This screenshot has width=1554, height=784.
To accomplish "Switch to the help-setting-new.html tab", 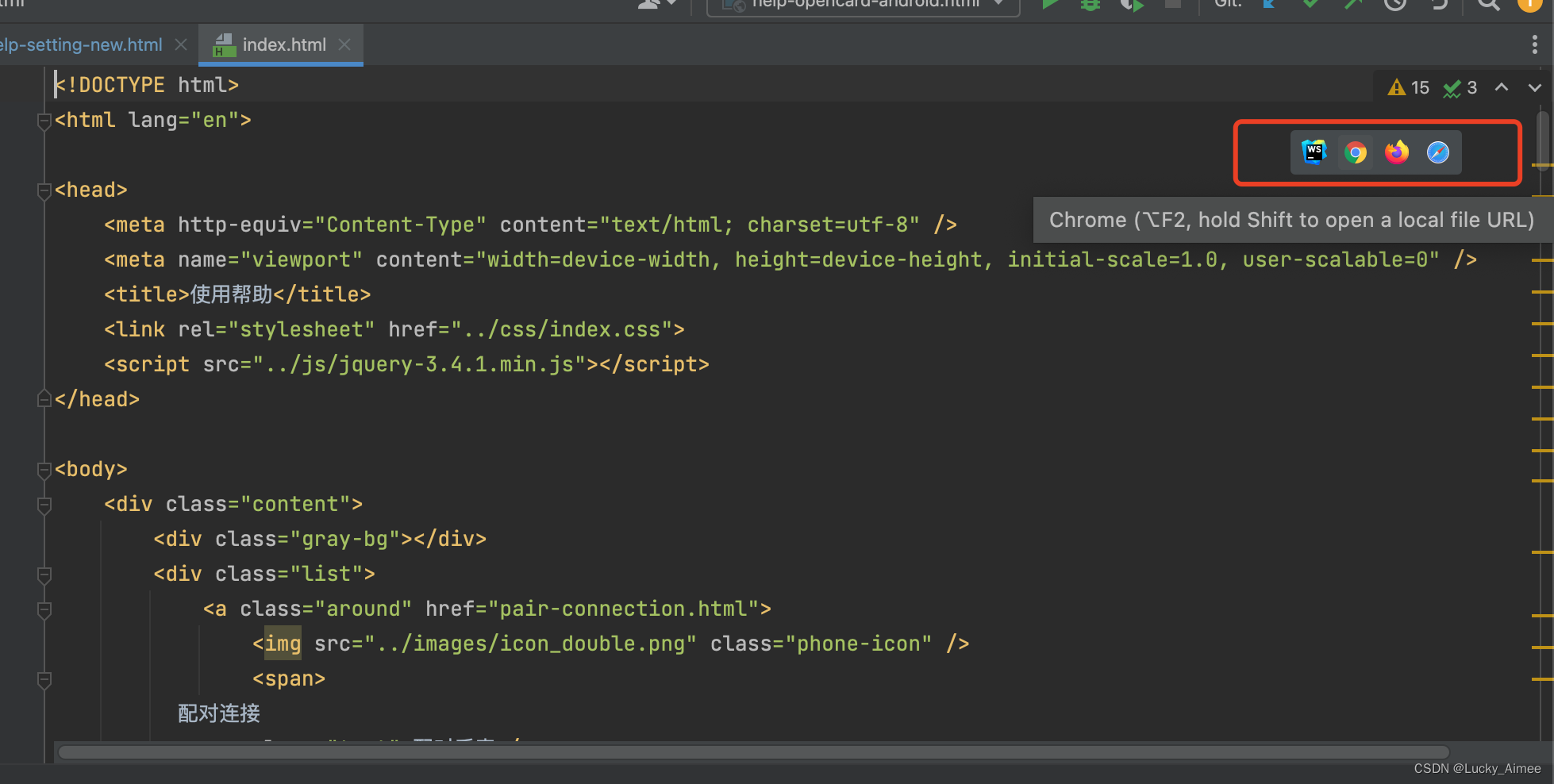I will tap(79, 44).
